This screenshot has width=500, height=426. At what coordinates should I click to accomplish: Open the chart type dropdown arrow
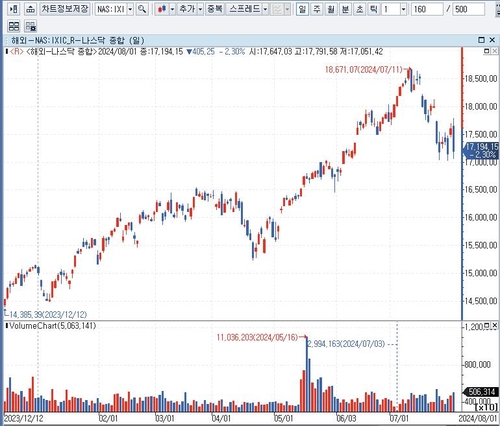(172, 9)
